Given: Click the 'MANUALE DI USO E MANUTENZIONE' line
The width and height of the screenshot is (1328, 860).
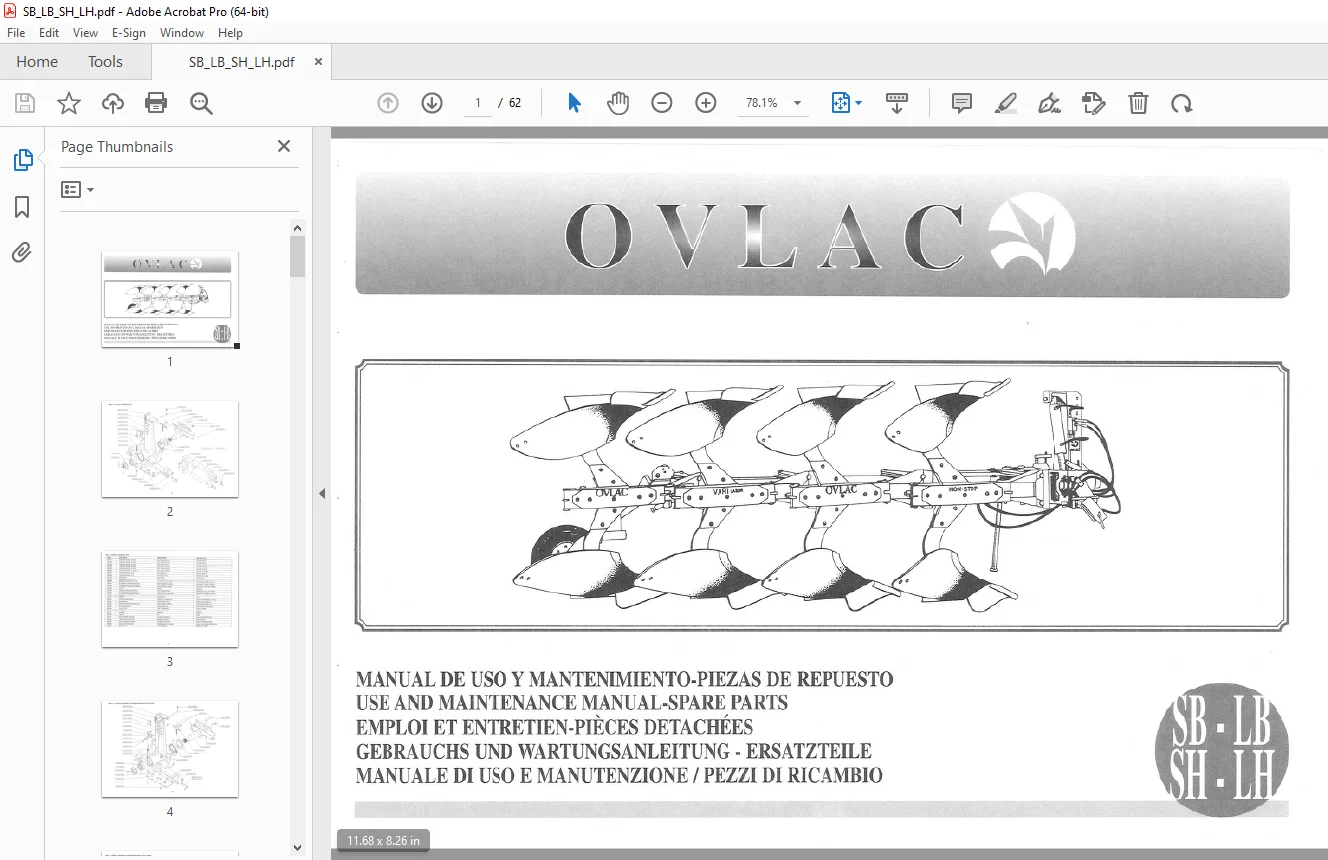Looking at the screenshot, I should 619,775.
